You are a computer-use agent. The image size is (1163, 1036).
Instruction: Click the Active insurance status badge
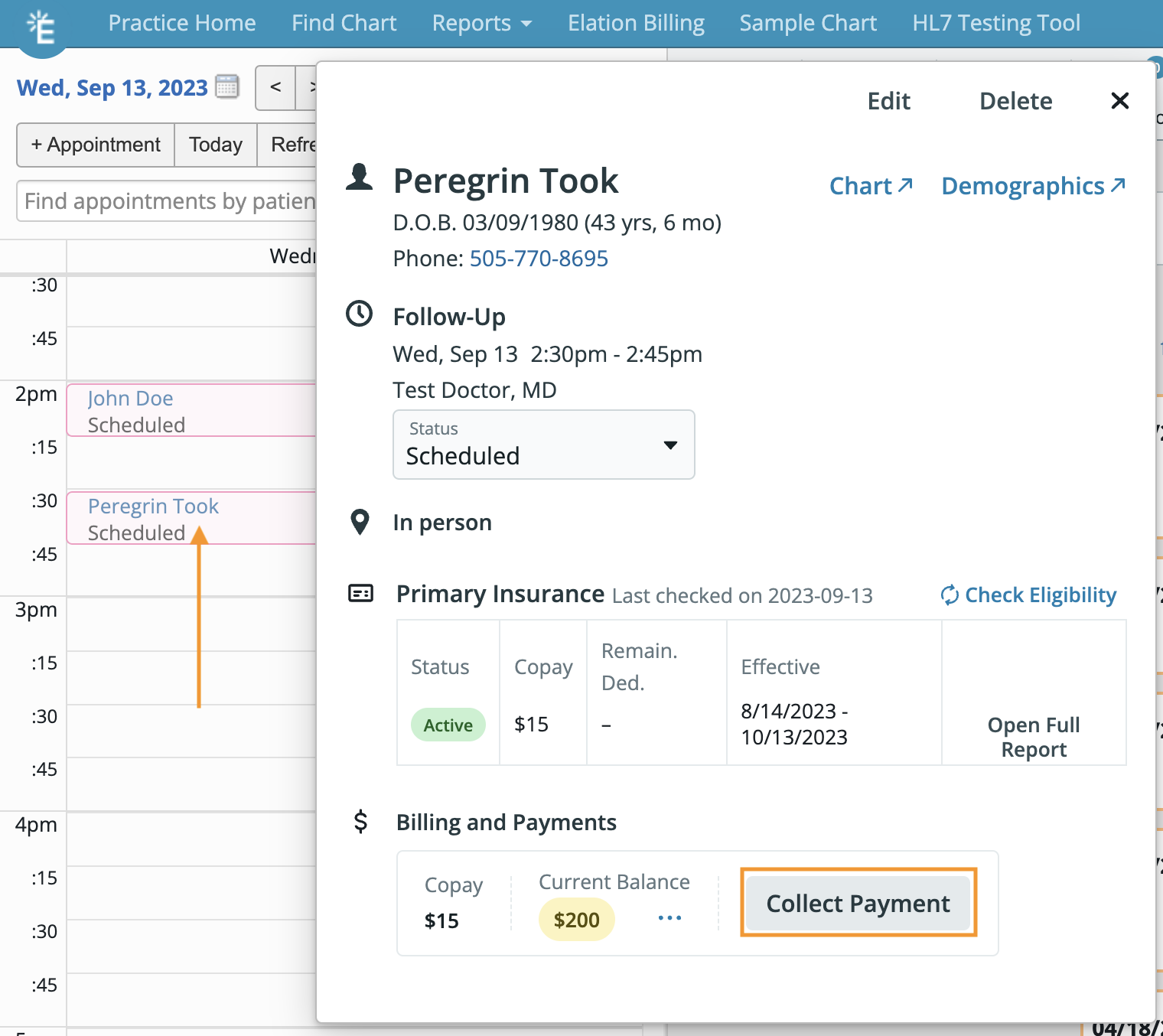click(448, 725)
